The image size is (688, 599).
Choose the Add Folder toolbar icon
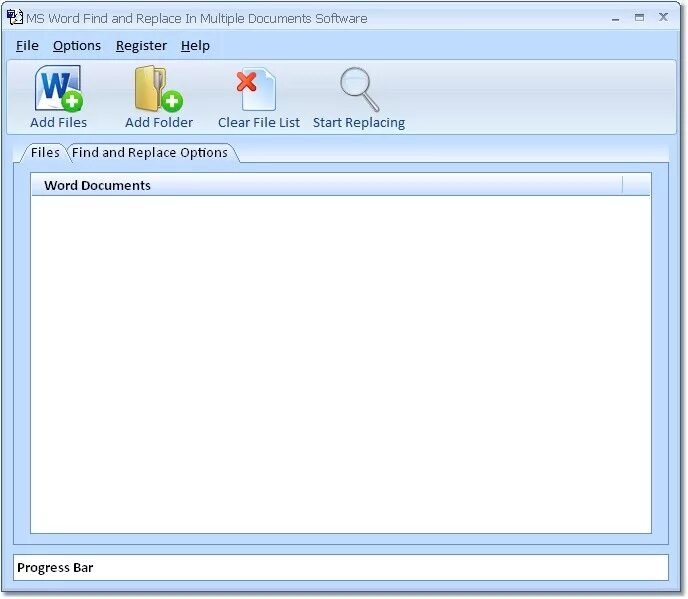(x=159, y=88)
